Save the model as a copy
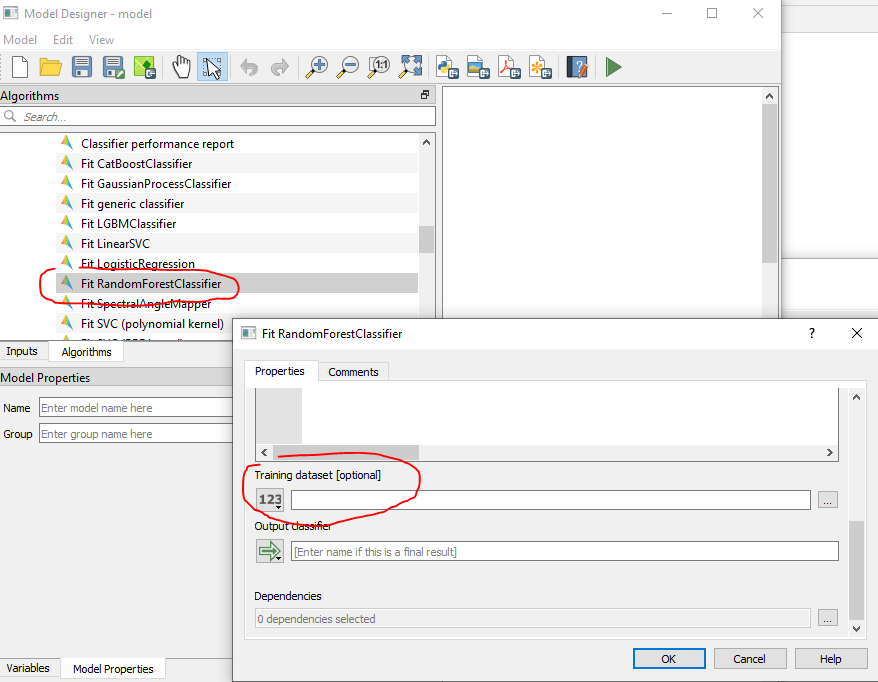 click(x=113, y=67)
